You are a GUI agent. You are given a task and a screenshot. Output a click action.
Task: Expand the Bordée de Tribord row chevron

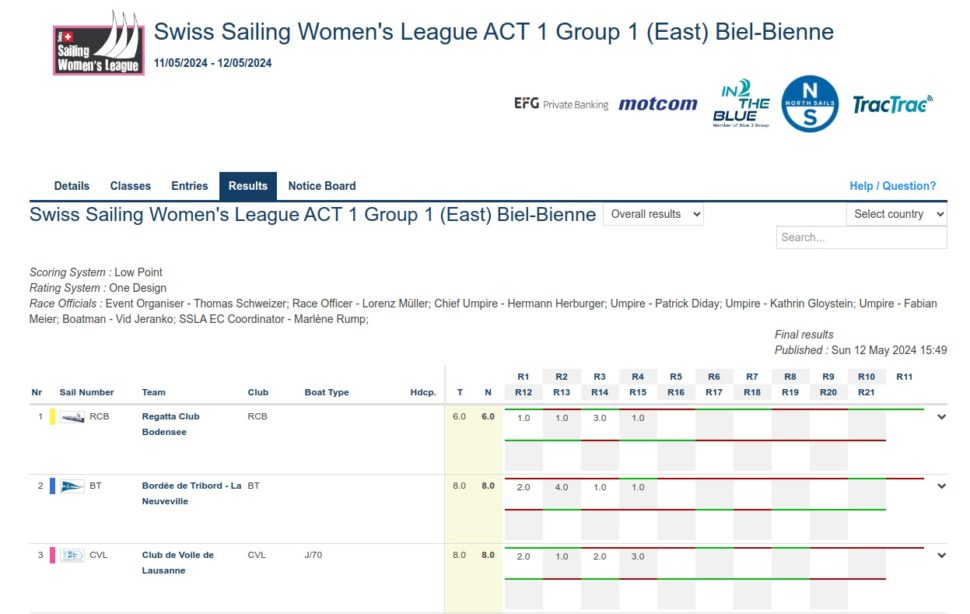point(941,486)
